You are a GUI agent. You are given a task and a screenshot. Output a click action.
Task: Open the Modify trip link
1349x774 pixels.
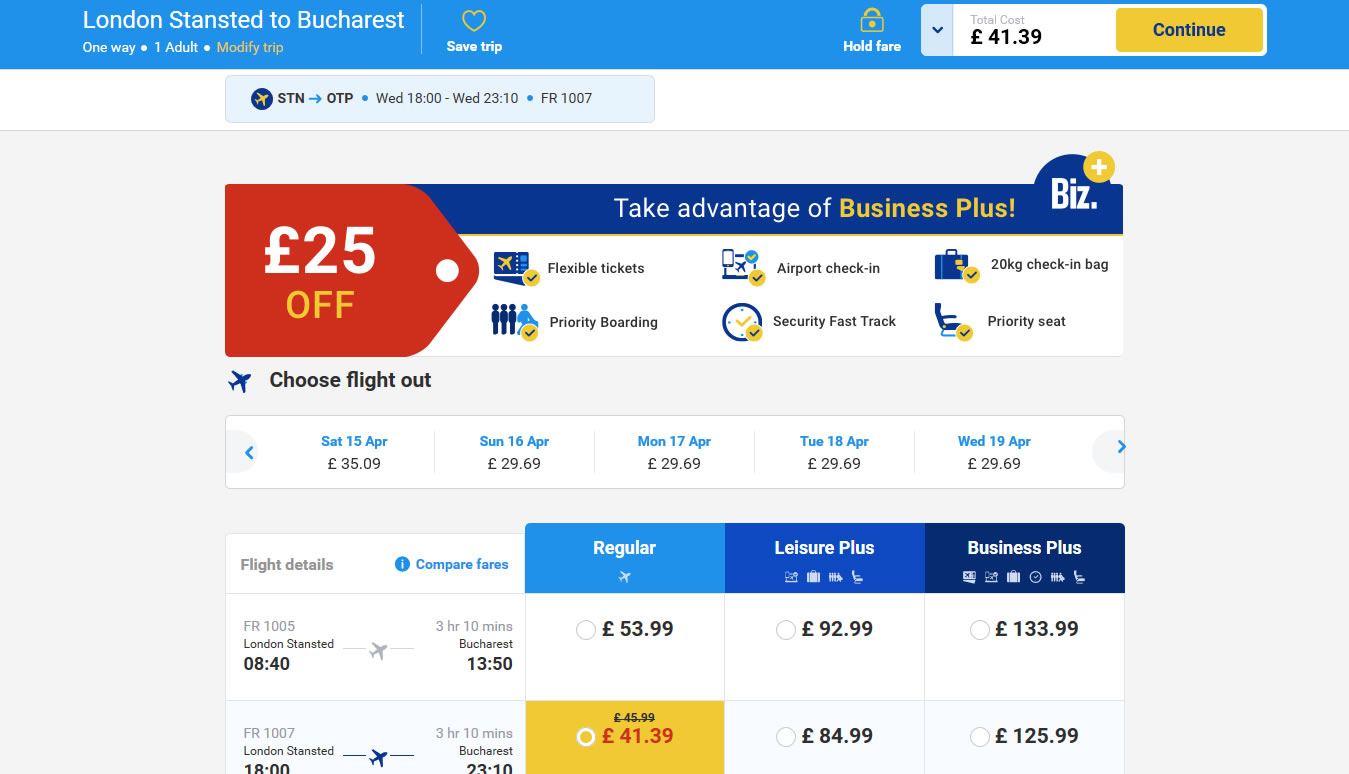pyautogui.click(x=250, y=47)
